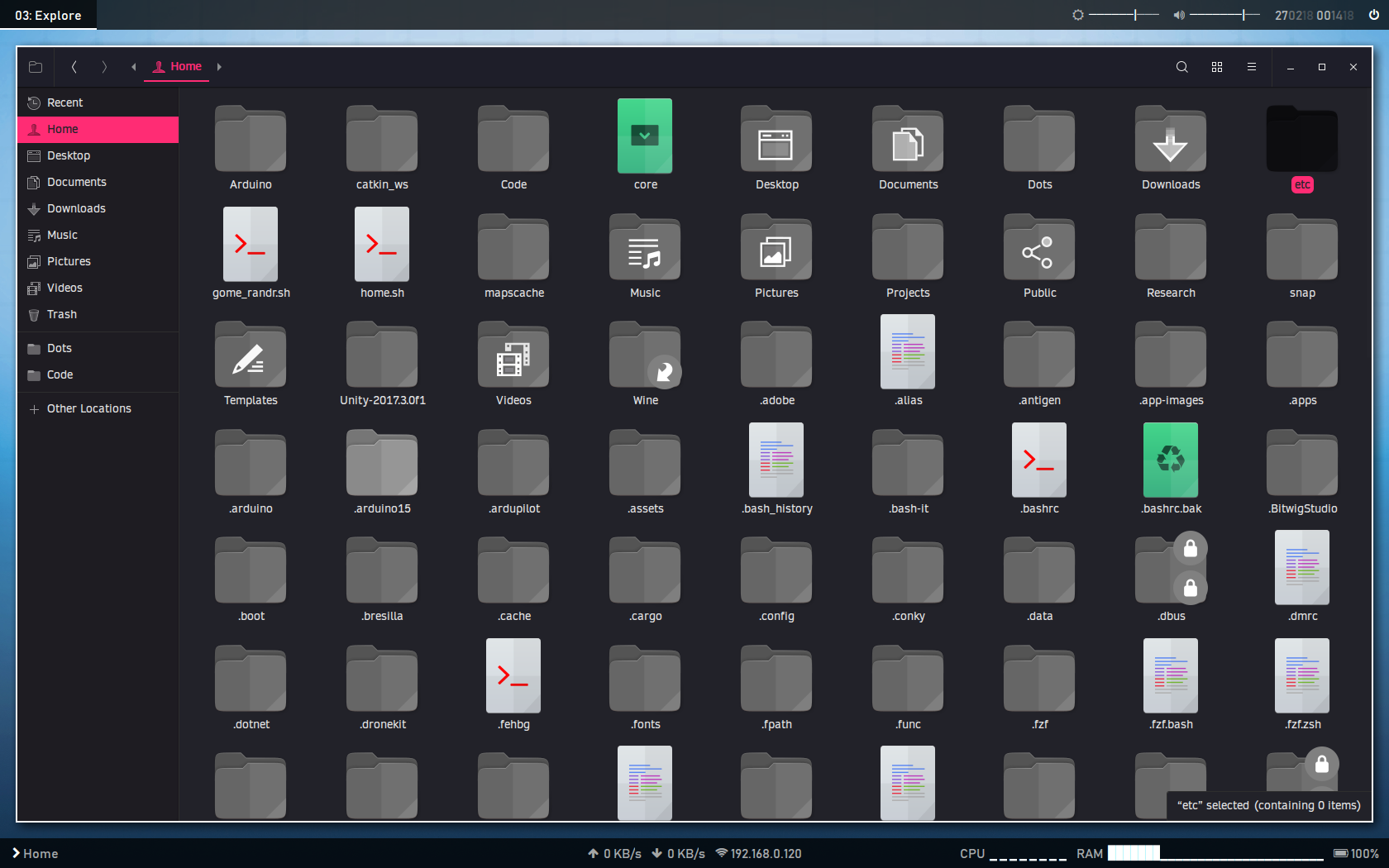The width and height of the screenshot is (1389, 868).
Task: Select the Public share folder
Action: (x=1039, y=247)
